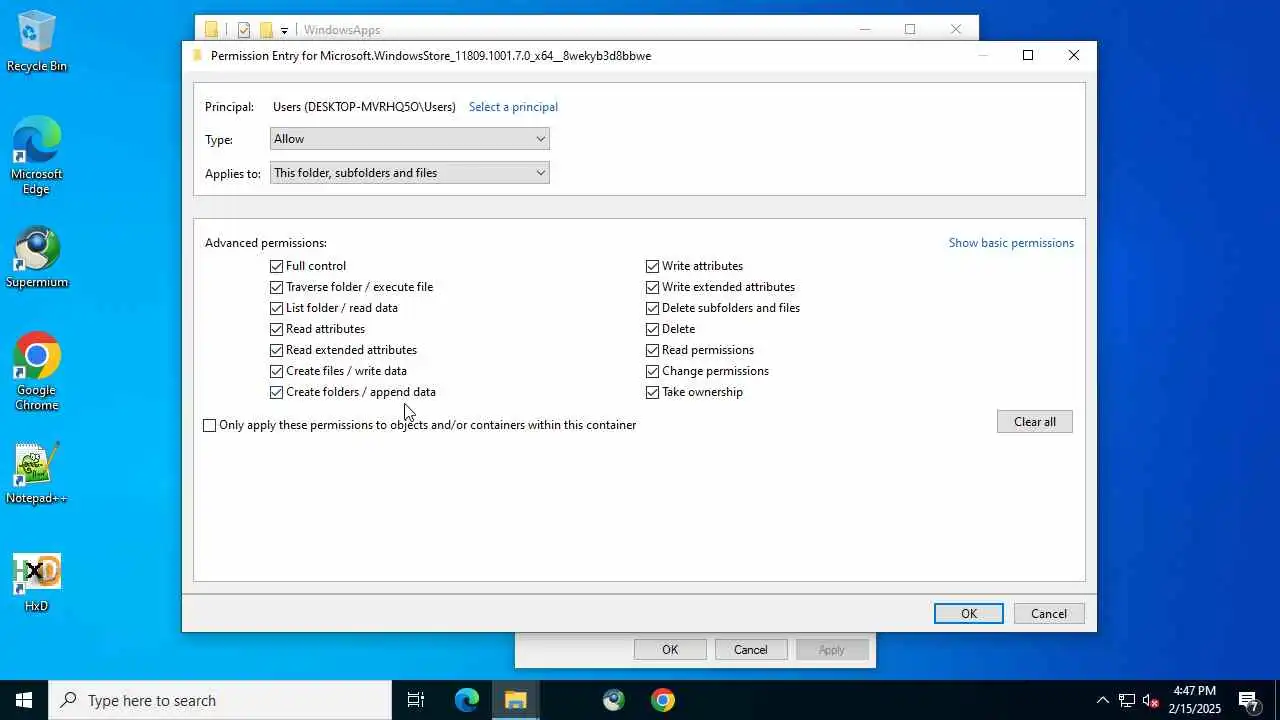Click Chrome icon in the taskbar
This screenshot has width=1280, height=720.
click(x=663, y=700)
